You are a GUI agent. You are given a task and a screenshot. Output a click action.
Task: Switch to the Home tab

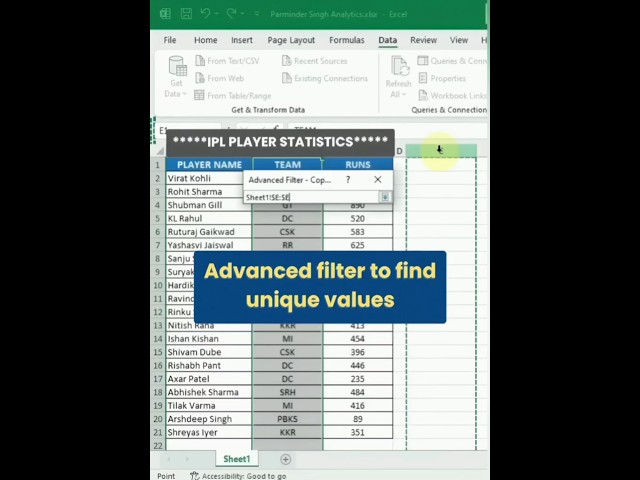(x=205, y=40)
